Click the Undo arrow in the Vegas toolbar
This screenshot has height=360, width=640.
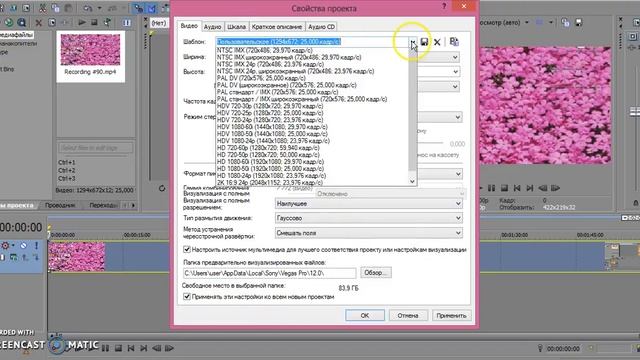point(88,8)
